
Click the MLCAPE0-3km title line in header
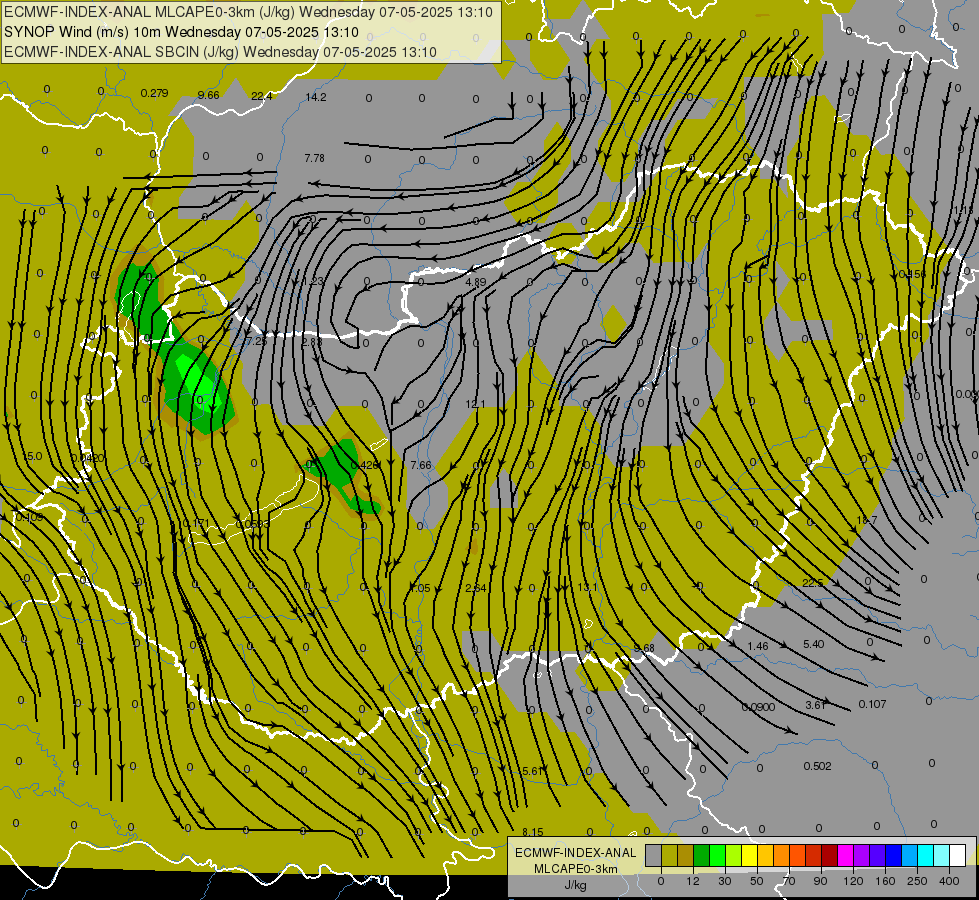click(x=248, y=12)
